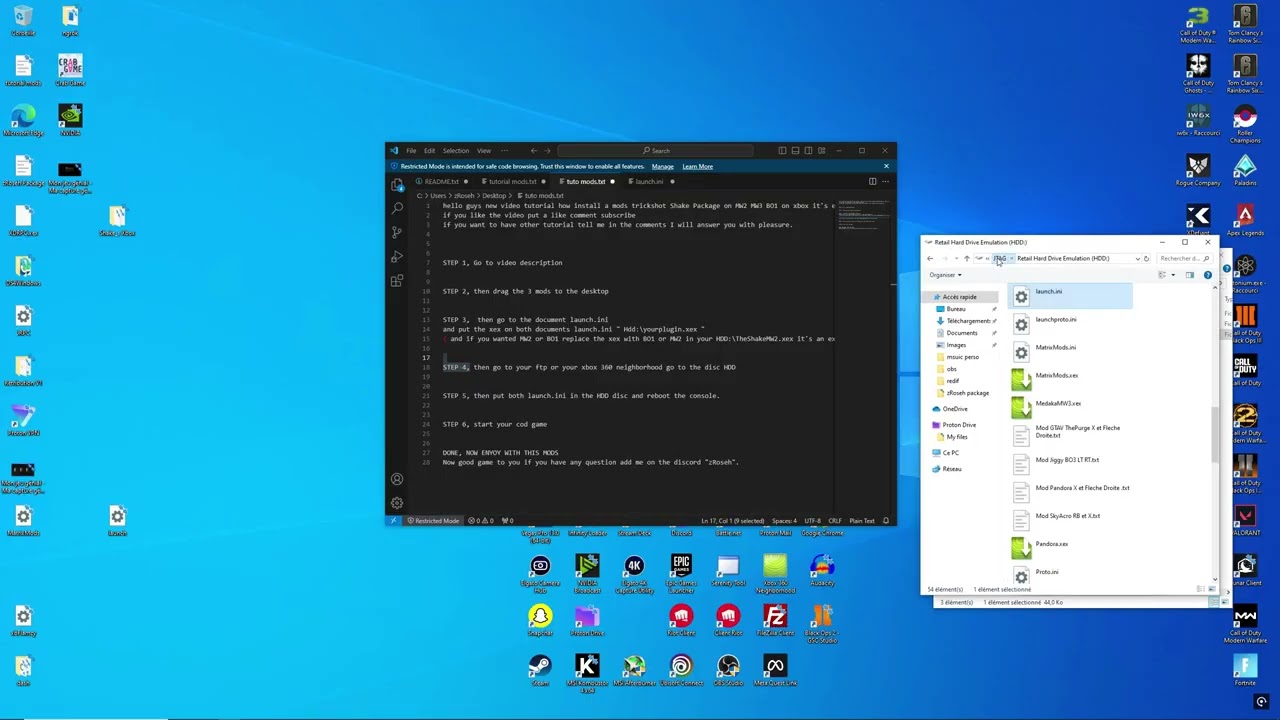Click Manage link in restricted mode banner
Image resolution: width=1280 pixels, height=720 pixels.
(663, 167)
